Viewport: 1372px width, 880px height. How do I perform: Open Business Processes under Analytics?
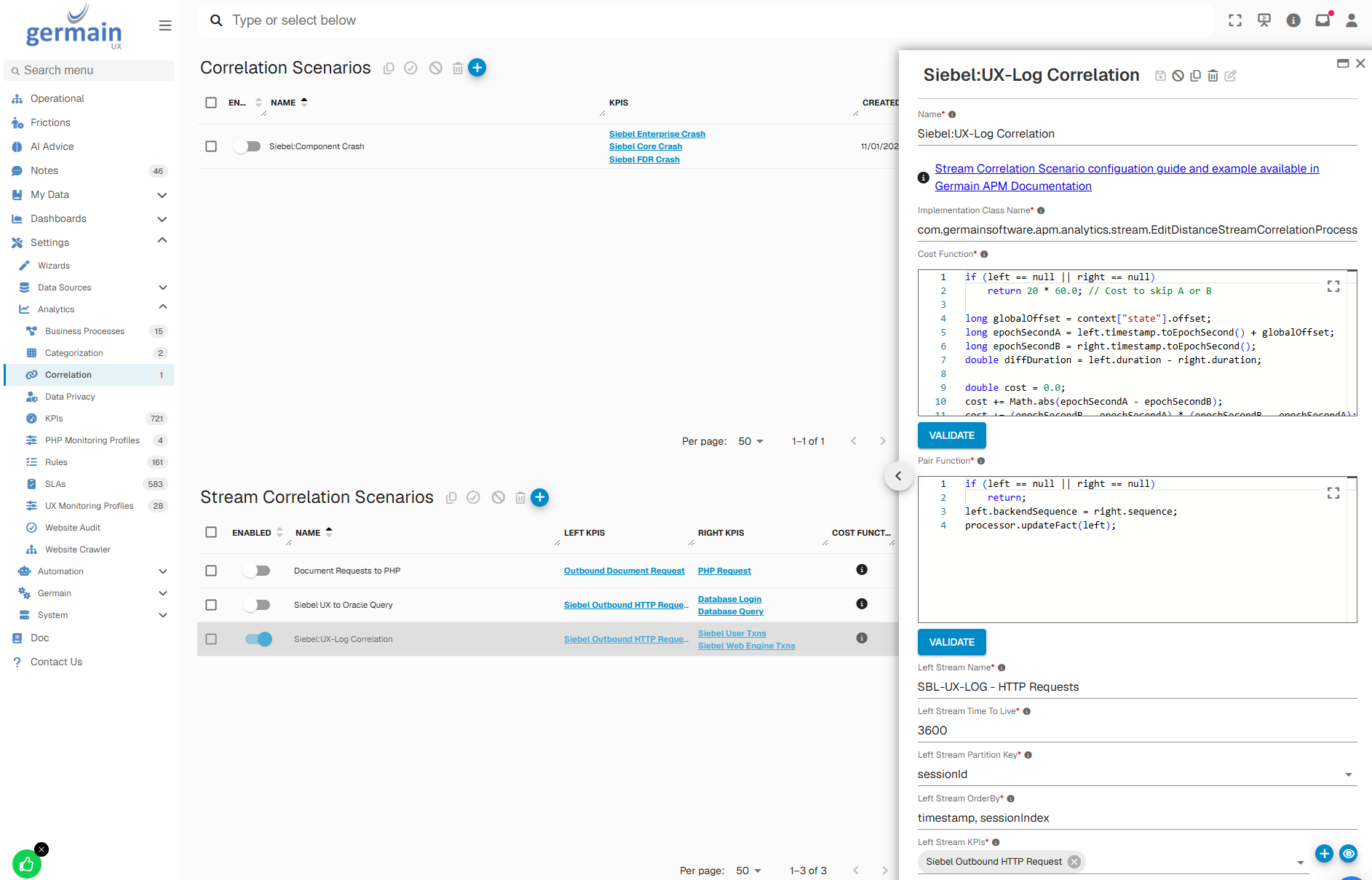pyautogui.click(x=85, y=331)
